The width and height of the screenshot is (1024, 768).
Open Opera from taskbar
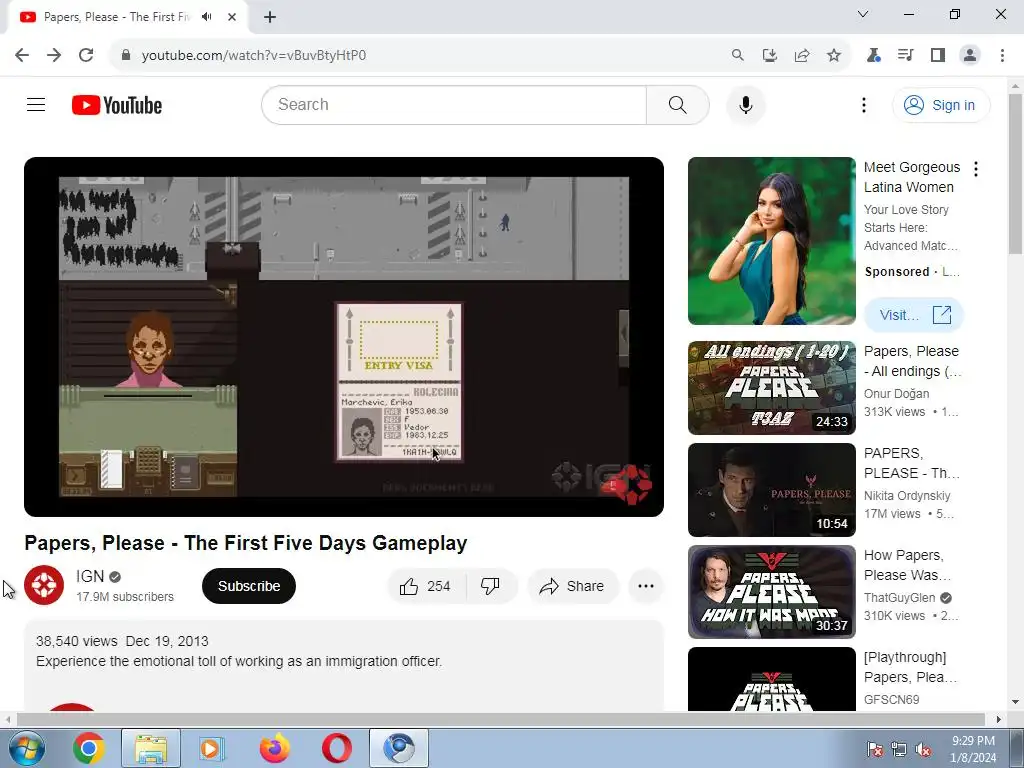click(337, 748)
